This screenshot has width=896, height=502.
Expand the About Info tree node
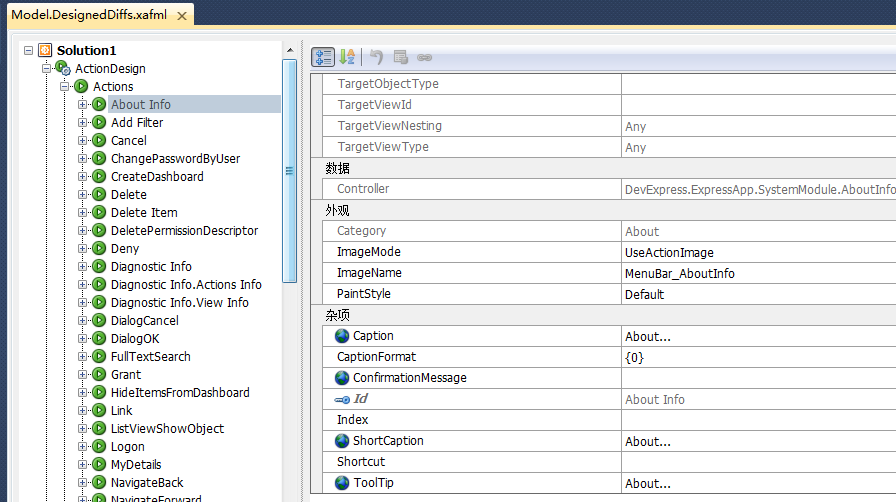tap(83, 105)
